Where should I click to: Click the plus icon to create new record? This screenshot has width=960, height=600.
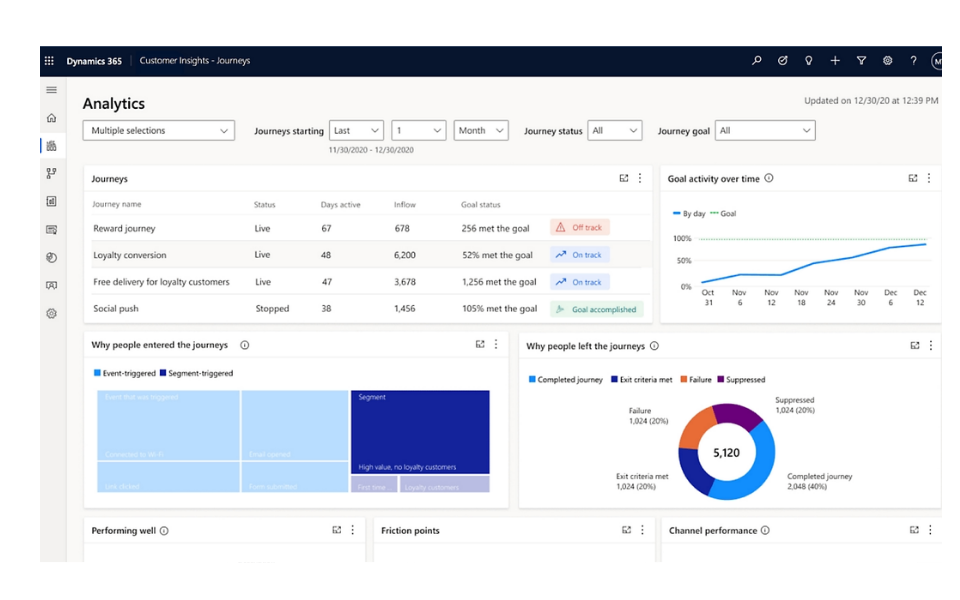834,61
